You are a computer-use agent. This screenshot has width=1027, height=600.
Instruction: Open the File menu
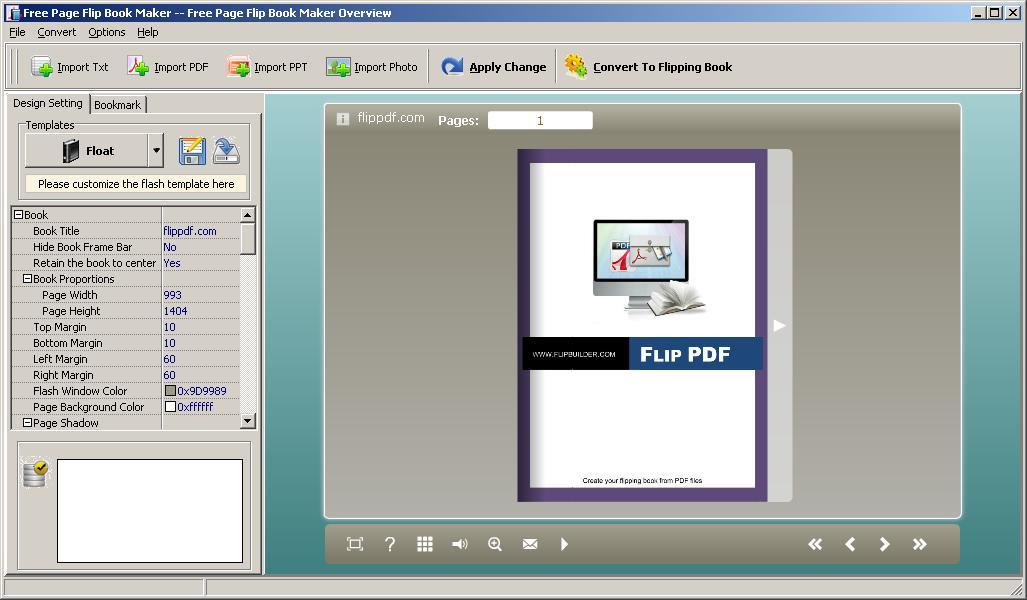[x=17, y=32]
